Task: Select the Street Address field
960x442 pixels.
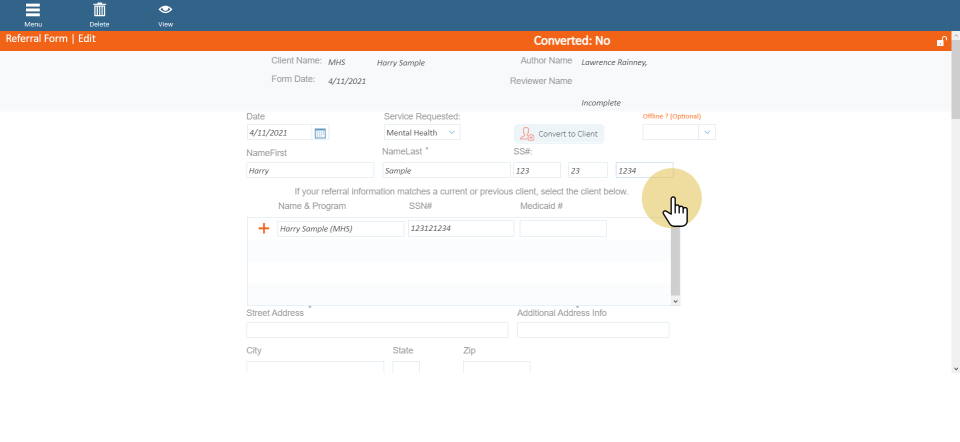Action: [377, 330]
